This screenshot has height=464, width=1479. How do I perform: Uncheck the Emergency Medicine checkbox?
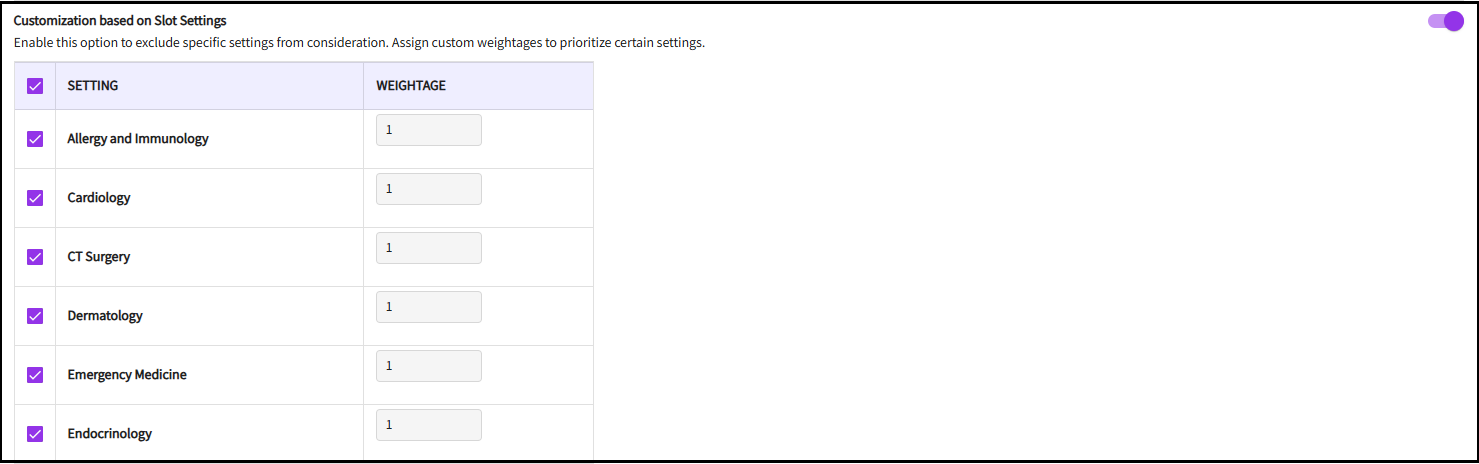click(35, 375)
